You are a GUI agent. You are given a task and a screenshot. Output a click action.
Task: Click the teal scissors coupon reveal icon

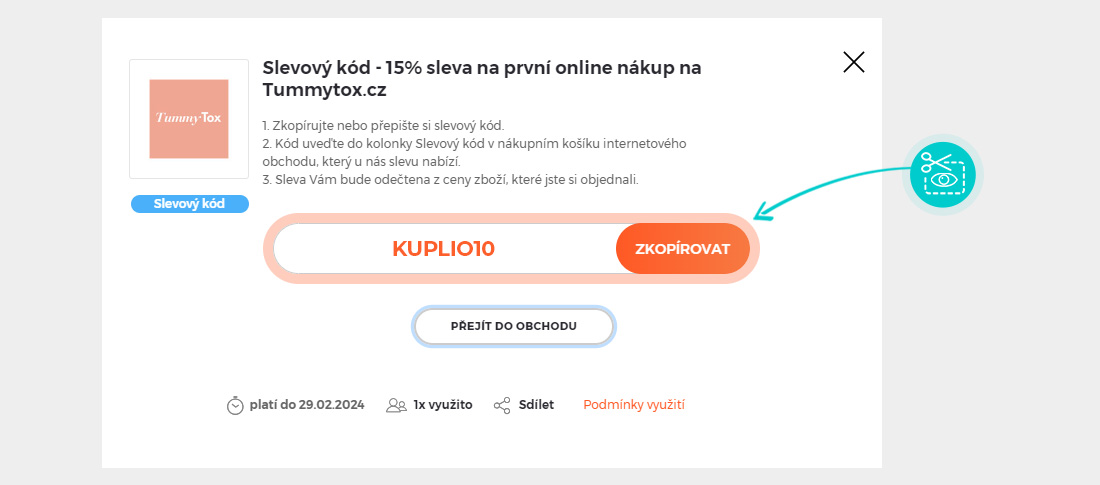[943, 174]
